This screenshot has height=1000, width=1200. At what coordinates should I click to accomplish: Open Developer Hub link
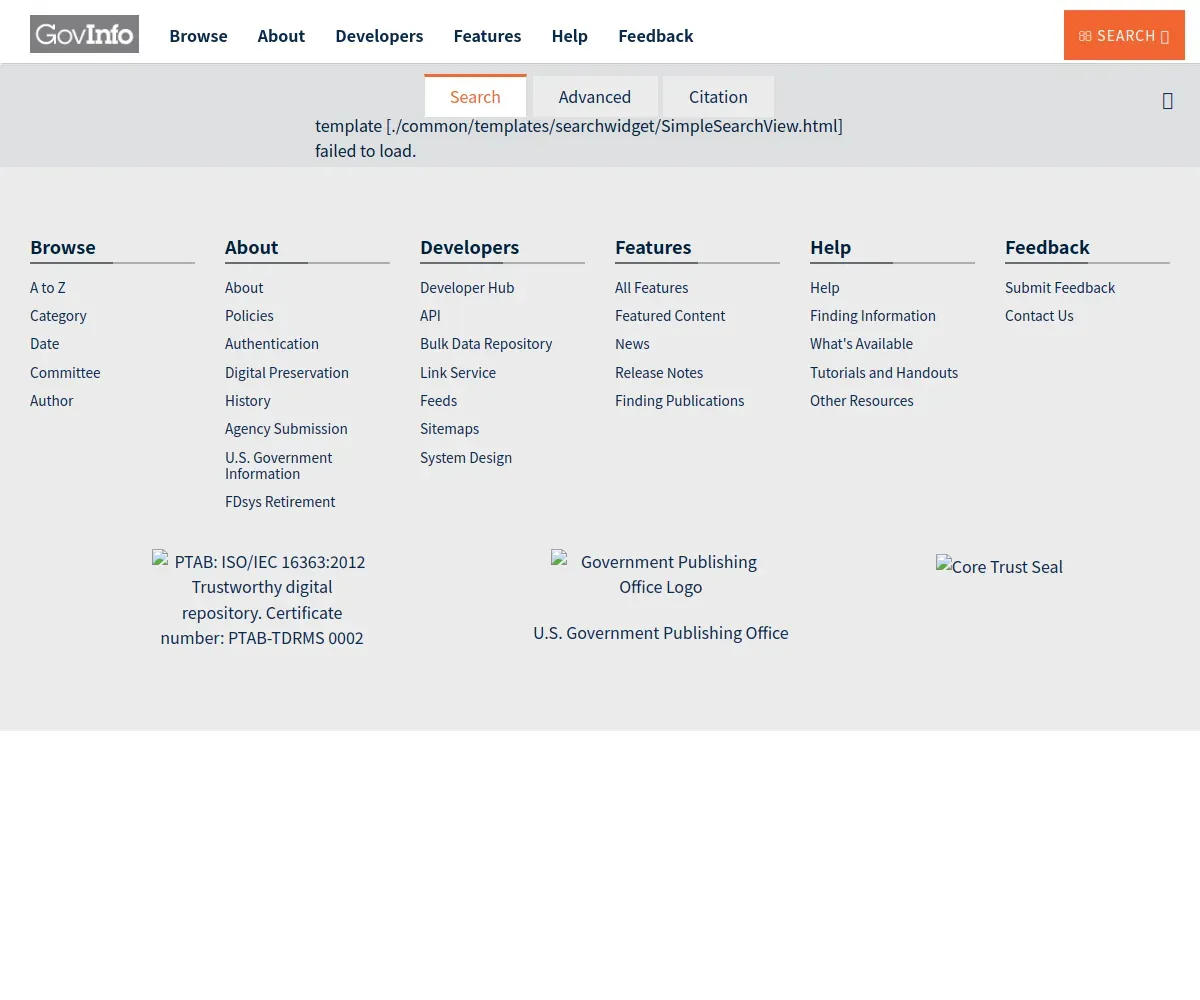click(467, 288)
